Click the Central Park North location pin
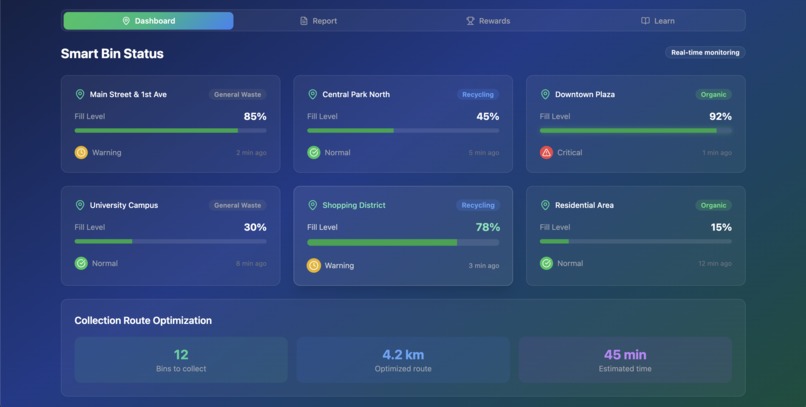Image resolution: width=806 pixels, height=407 pixels. [x=313, y=95]
